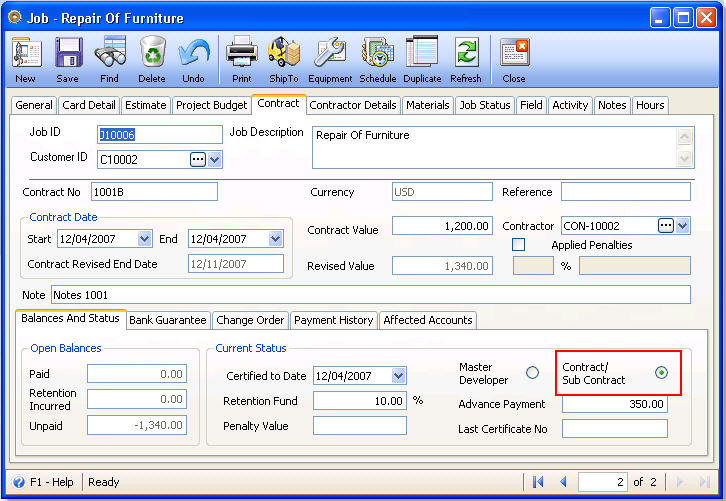Click the Contract Value field
The width and height of the screenshot is (726, 501).
(442, 226)
